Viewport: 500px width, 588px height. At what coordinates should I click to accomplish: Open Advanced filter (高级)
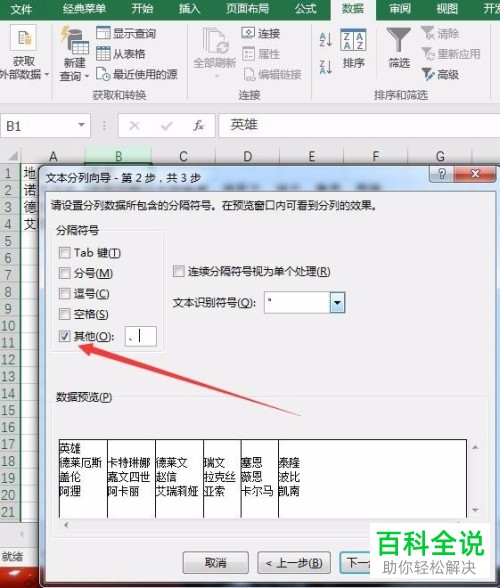440,74
